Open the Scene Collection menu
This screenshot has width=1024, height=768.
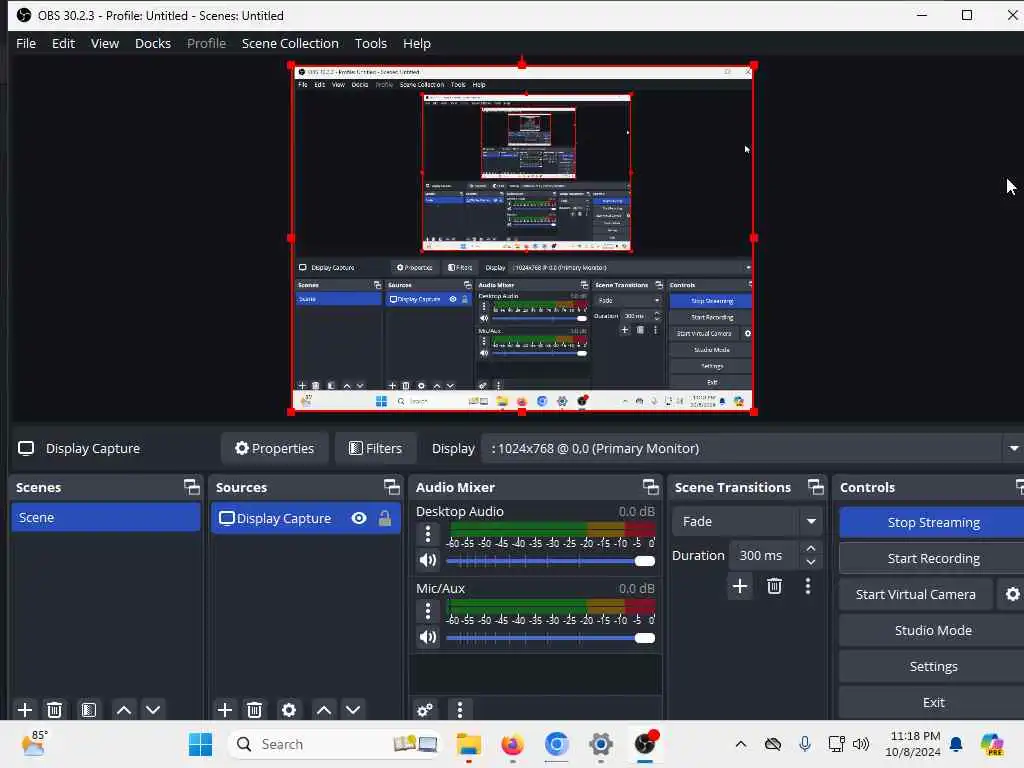(290, 44)
